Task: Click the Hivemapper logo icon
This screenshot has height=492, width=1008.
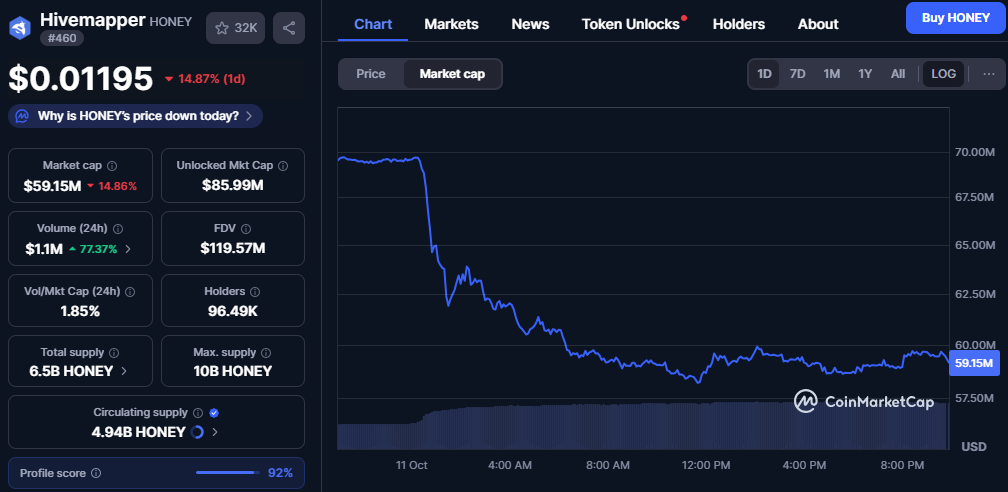Action: pyautogui.click(x=20, y=27)
